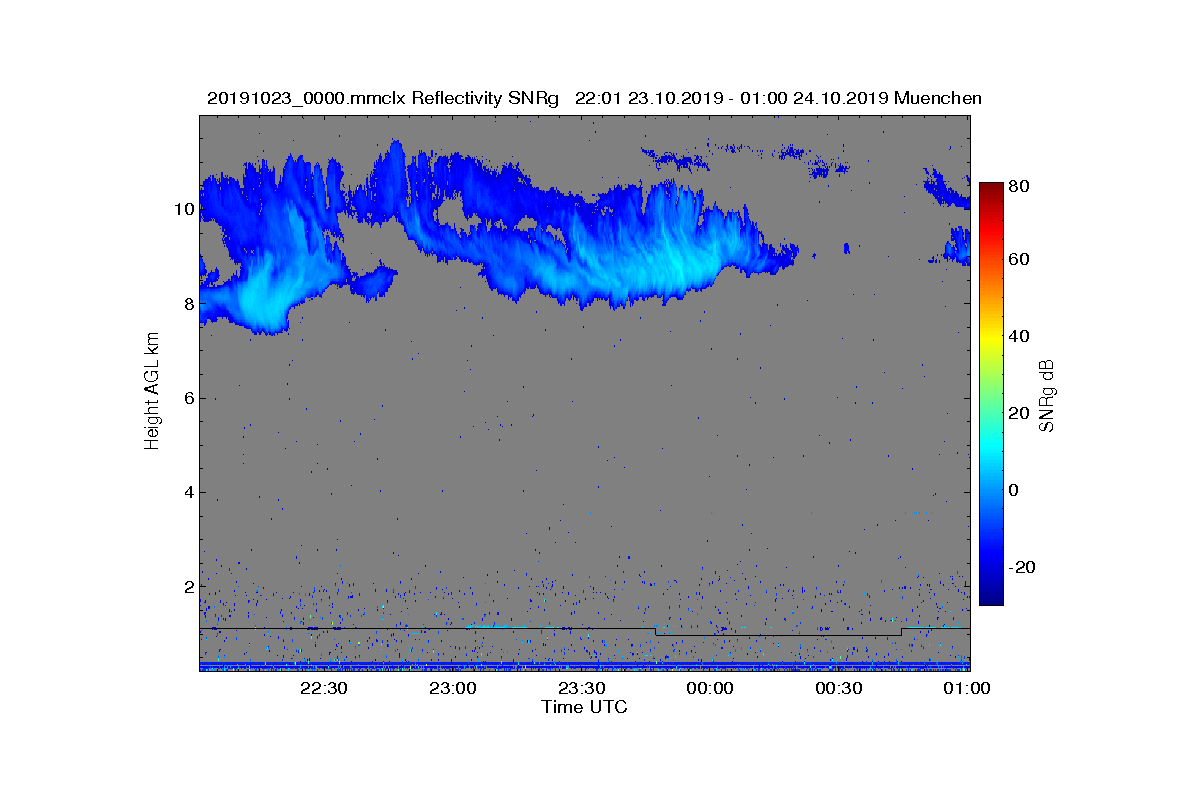Click the colorbar value 40
Image resolution: width=1200 pixels, height=800 pixels.
[1021, 336]
